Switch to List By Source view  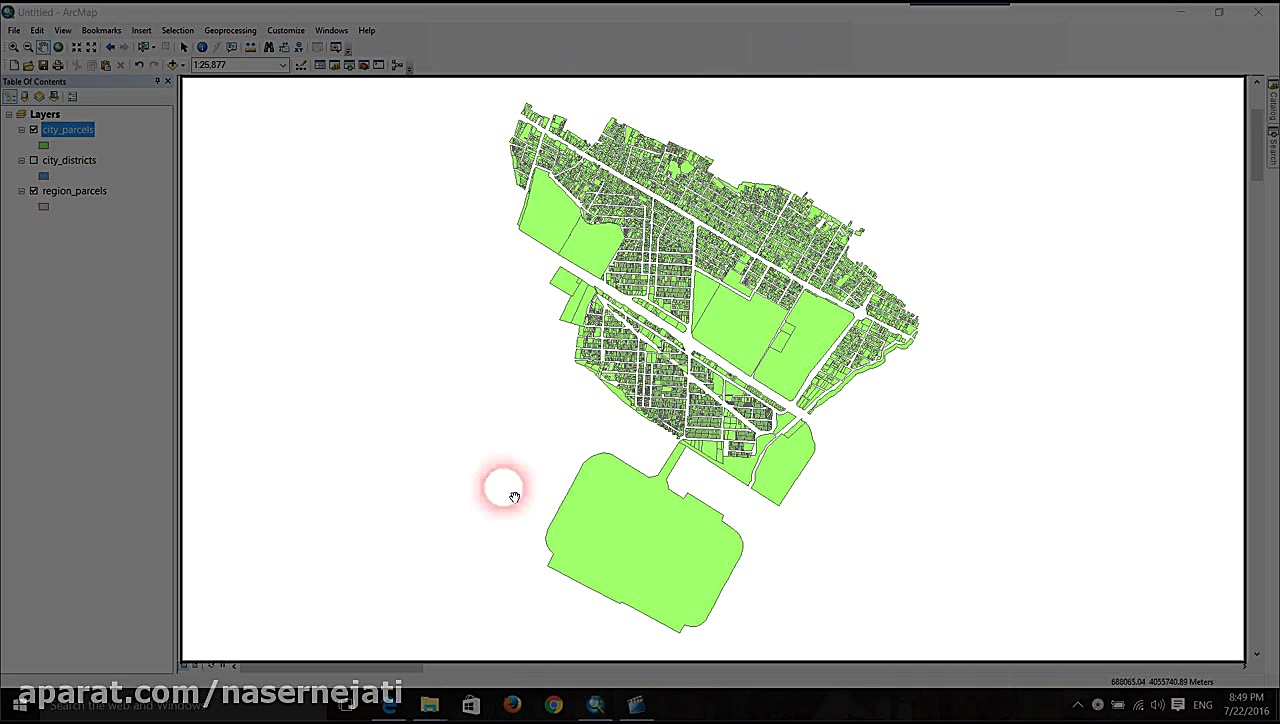(25, 97)
